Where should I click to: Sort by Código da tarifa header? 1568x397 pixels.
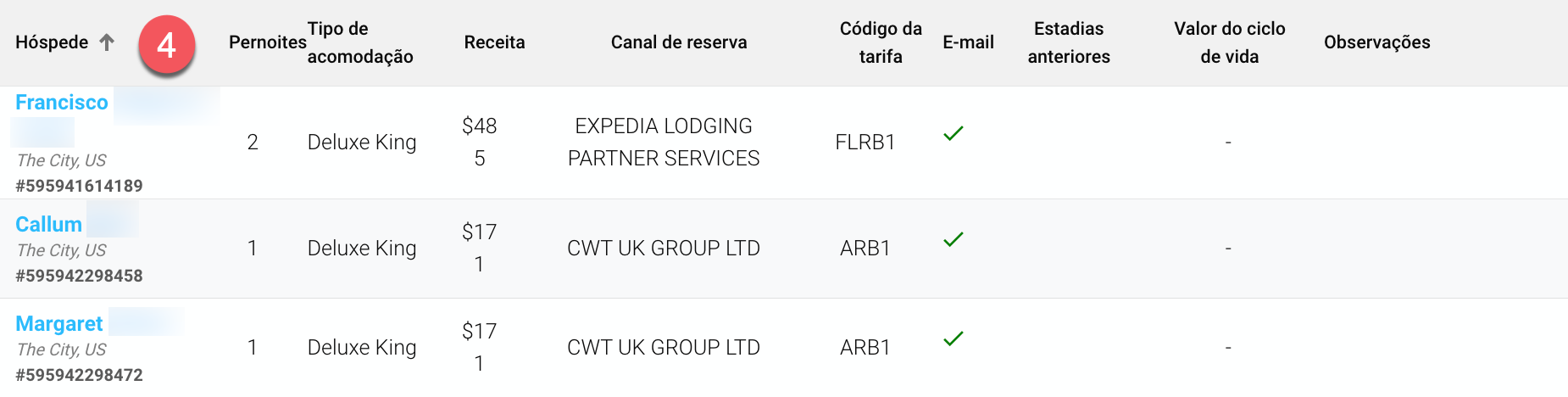point(881,42)
